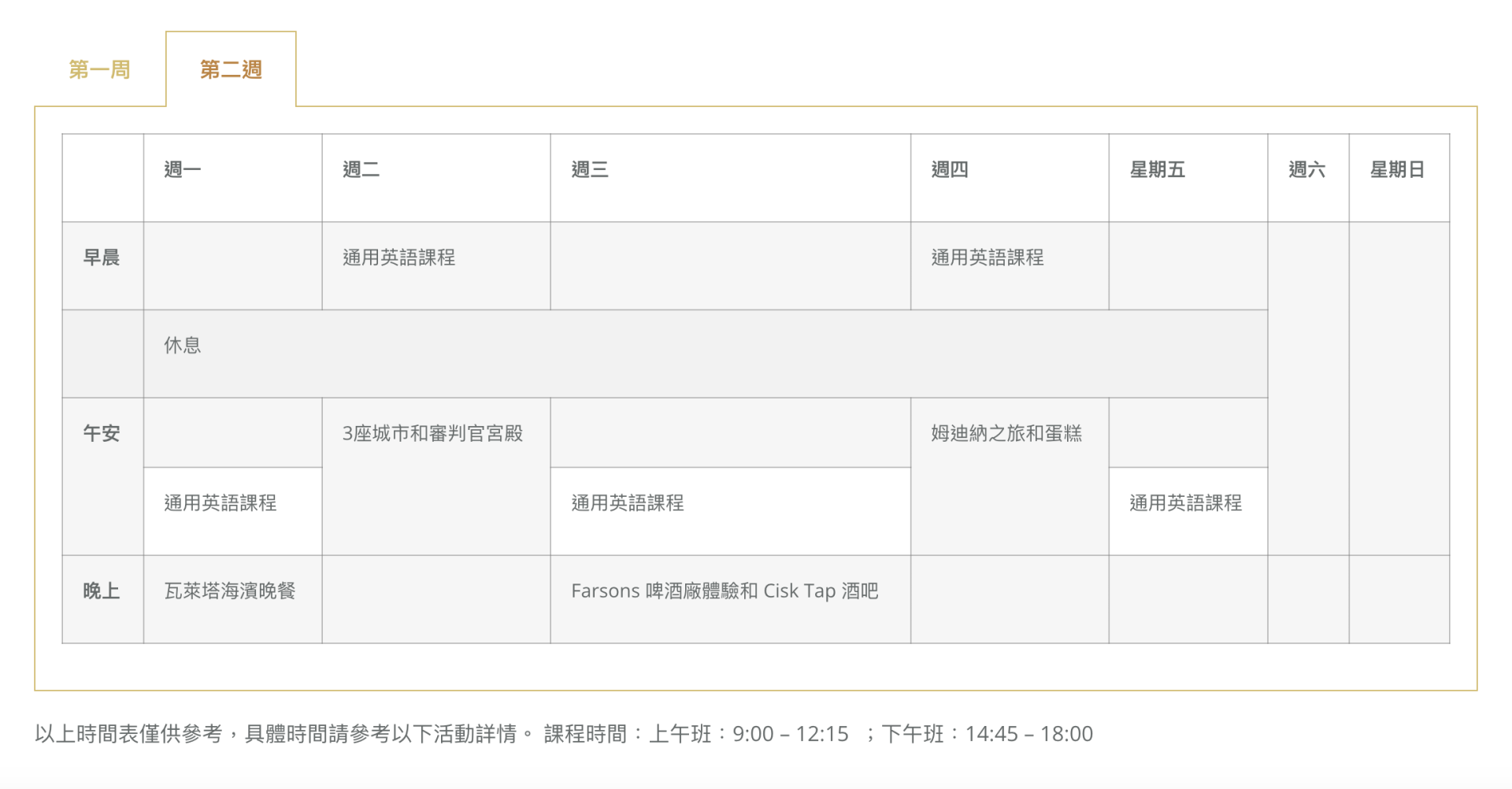Click the 早晨 row label
Image resolution: width=1512 pixels, height=789 pixels.
coord(102,257)
